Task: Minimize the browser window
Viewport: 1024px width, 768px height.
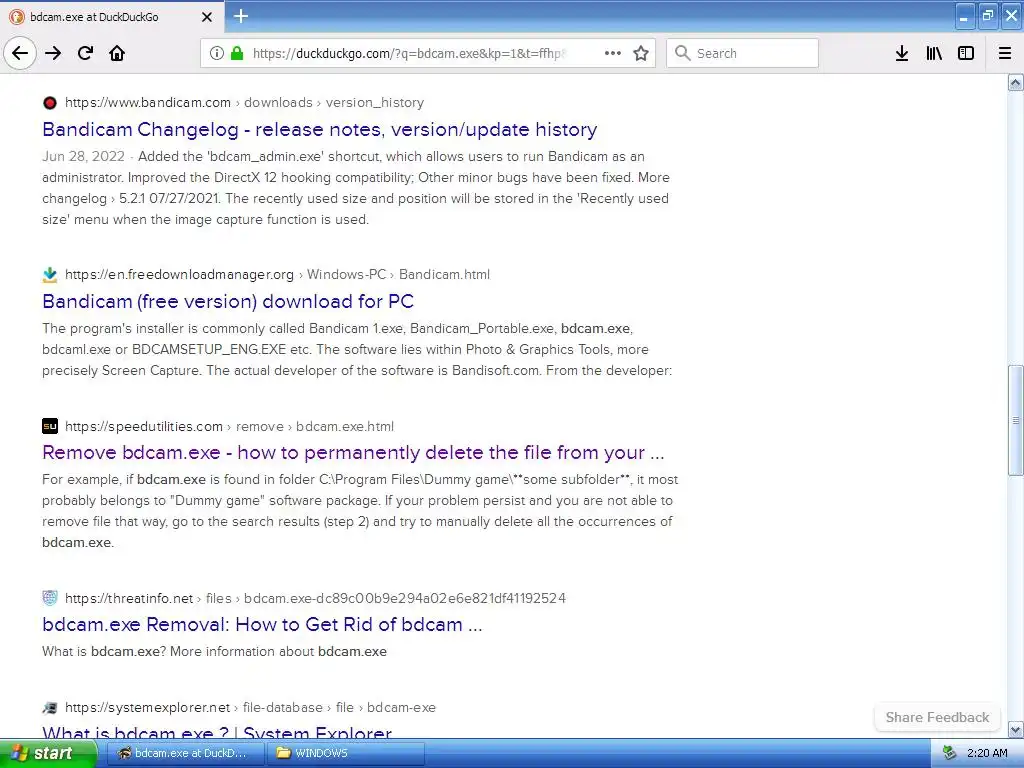Action: pyautogui.click(x=965, y=16)
